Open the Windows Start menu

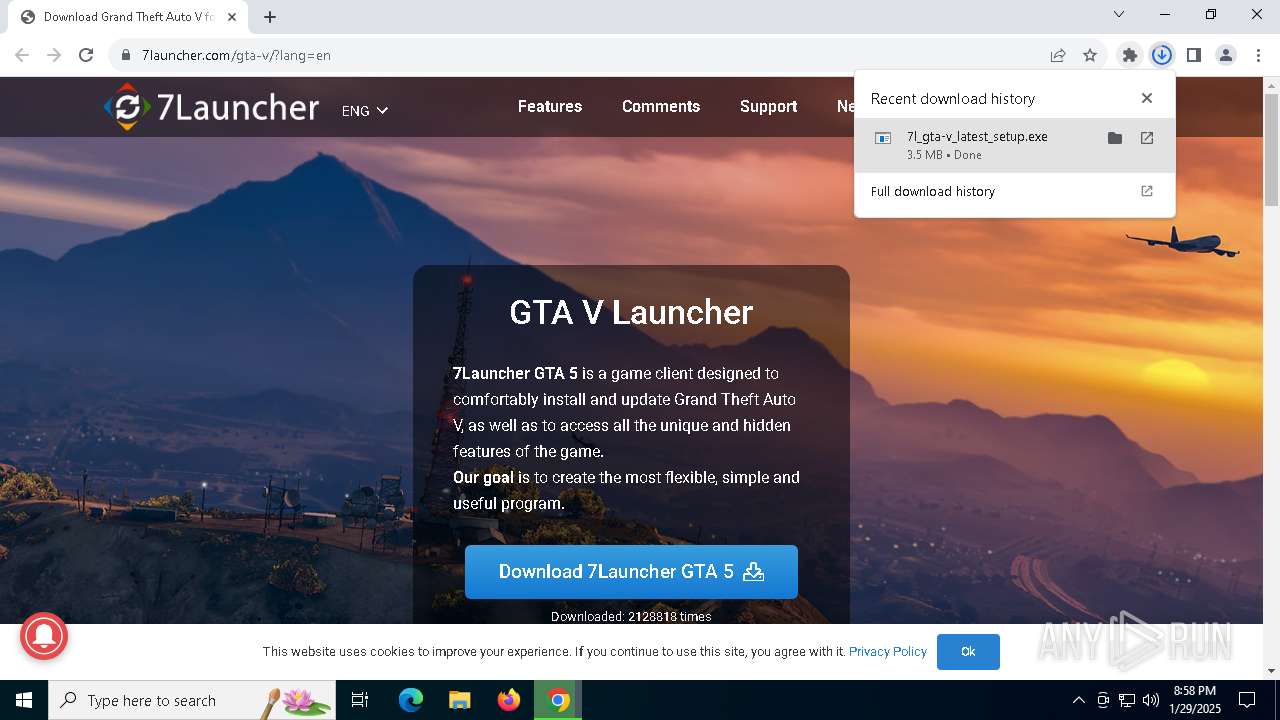click(x=24, y=700)
